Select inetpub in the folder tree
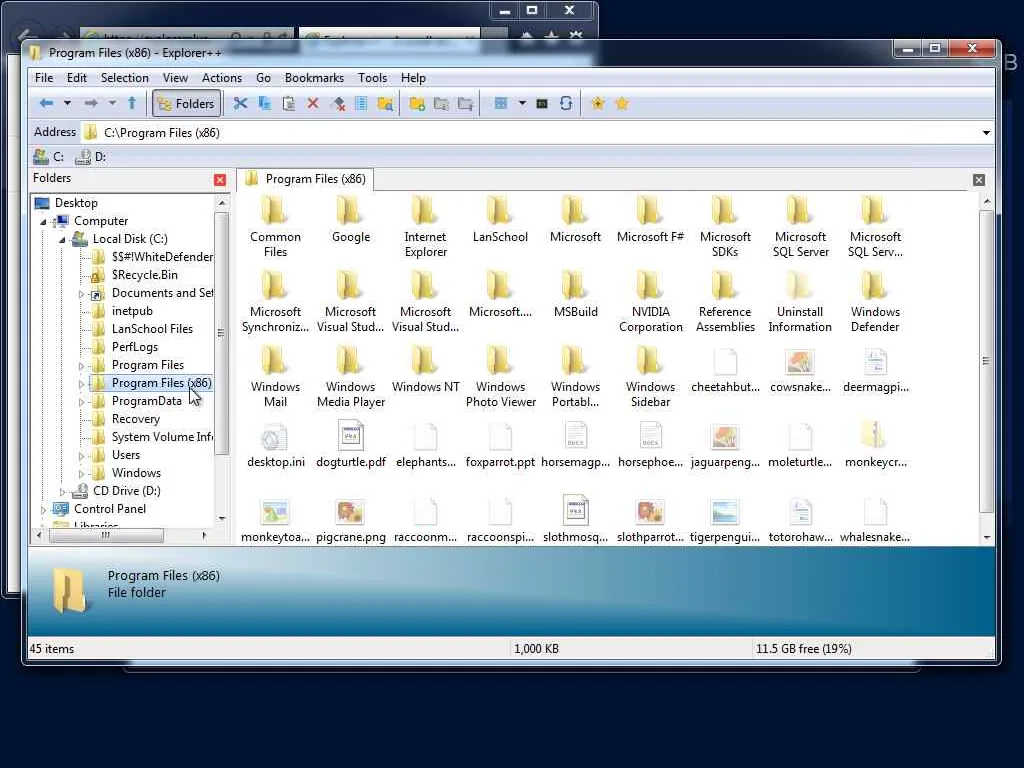 [132, 311]
